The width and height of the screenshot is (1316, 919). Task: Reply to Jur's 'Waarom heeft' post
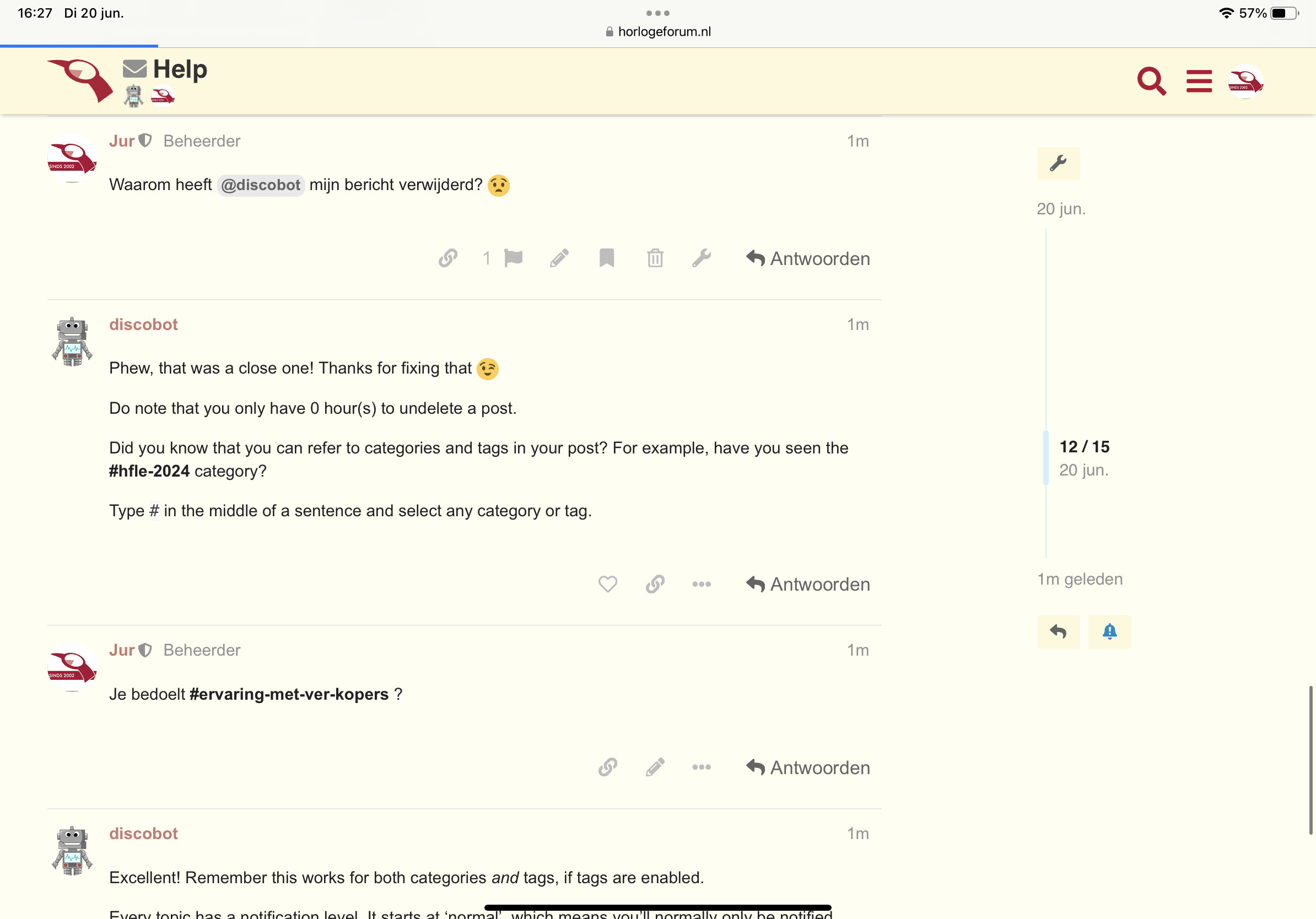[807, 258]
